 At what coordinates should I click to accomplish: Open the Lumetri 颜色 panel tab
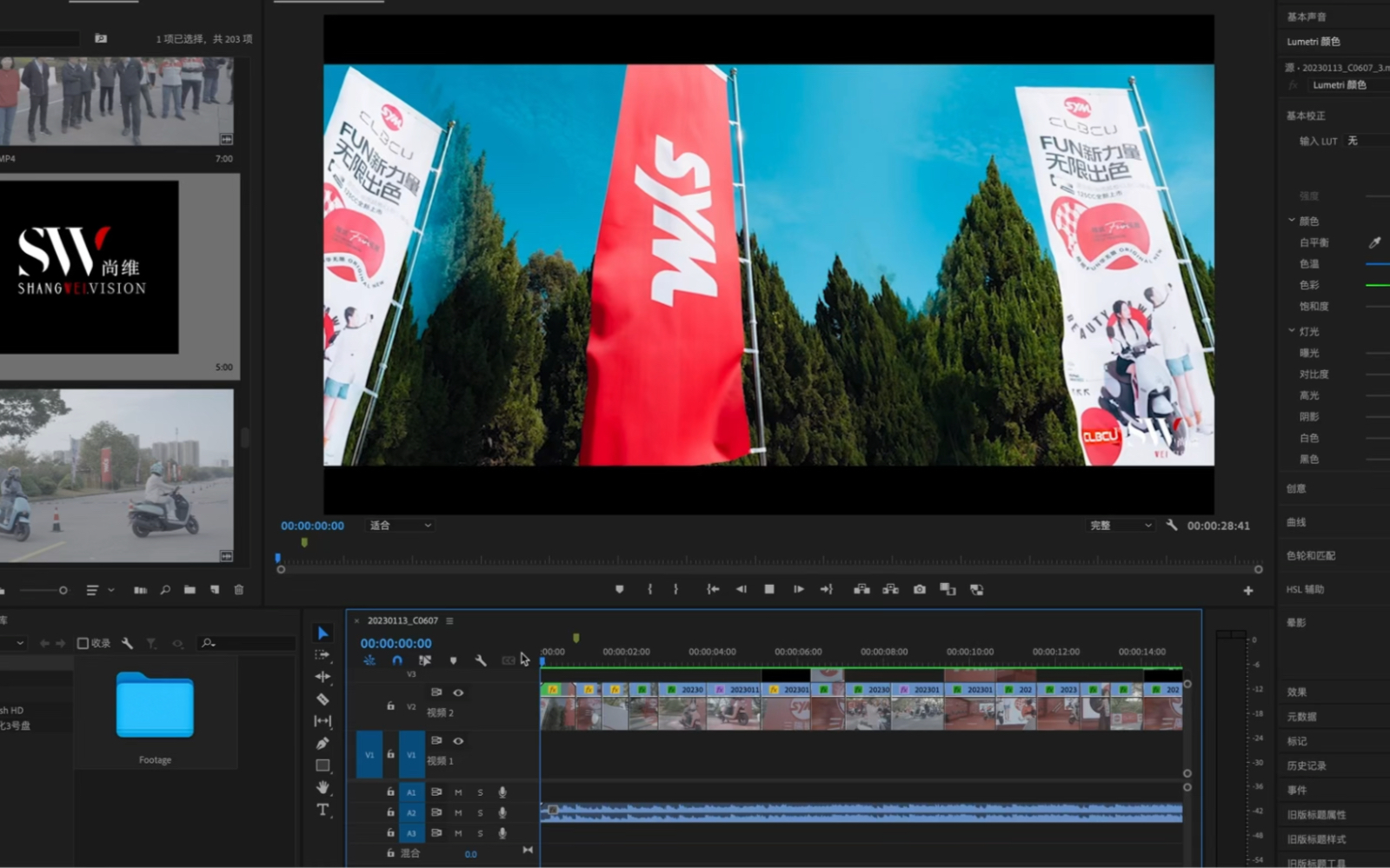click(x=1314, y=41)
